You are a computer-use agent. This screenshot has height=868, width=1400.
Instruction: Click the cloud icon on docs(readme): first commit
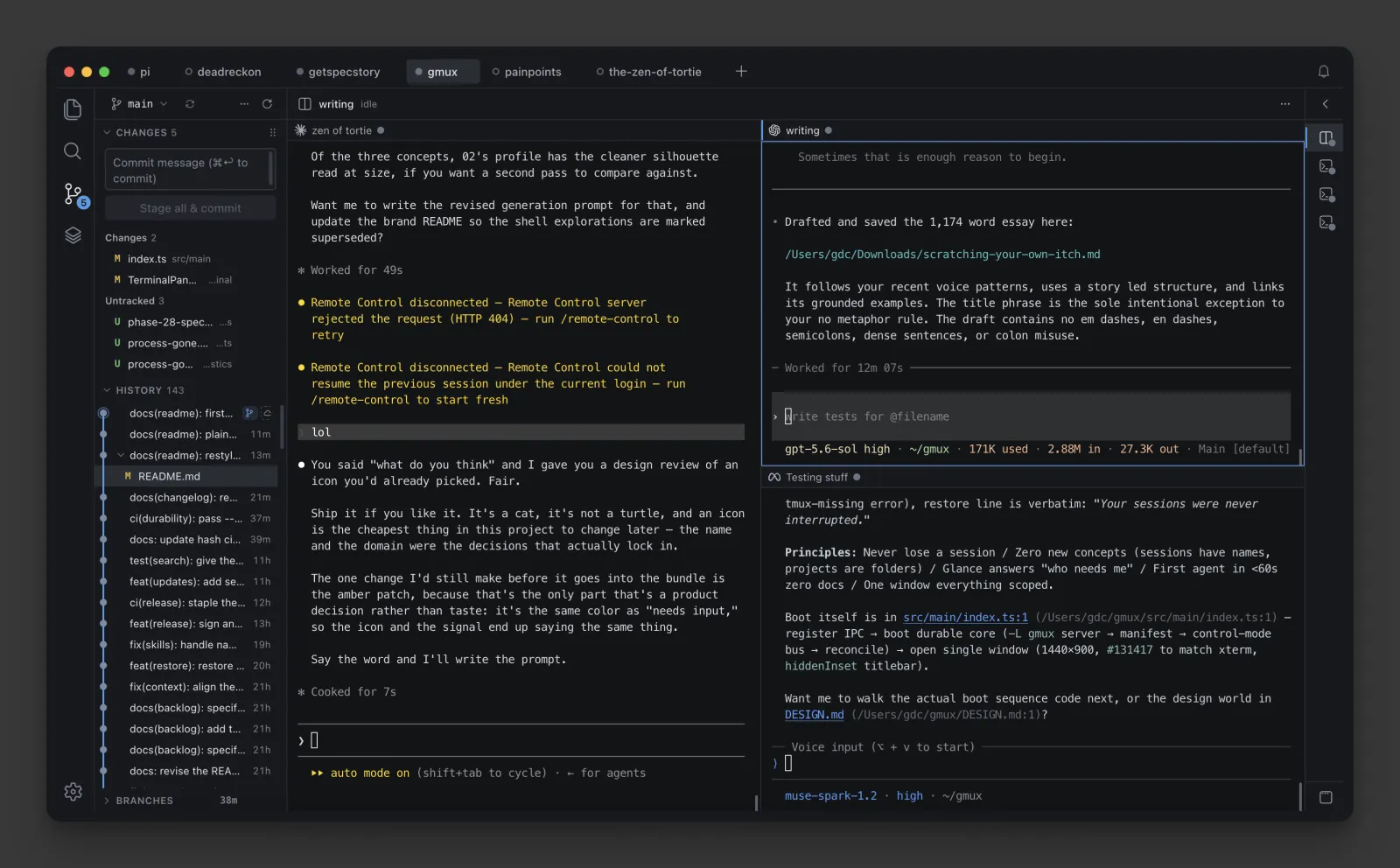267,413
